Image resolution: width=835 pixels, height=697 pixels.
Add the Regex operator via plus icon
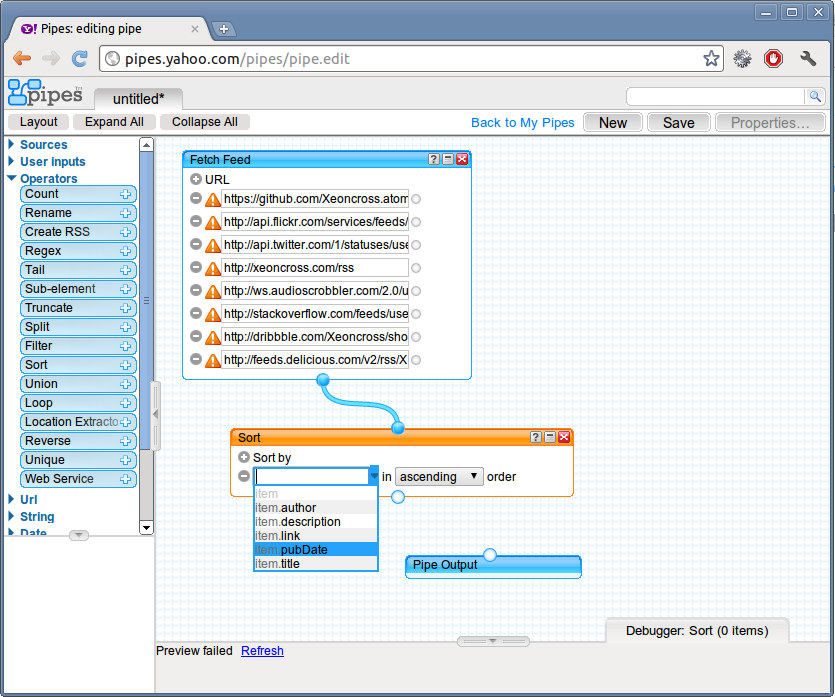tap(126, 251)
